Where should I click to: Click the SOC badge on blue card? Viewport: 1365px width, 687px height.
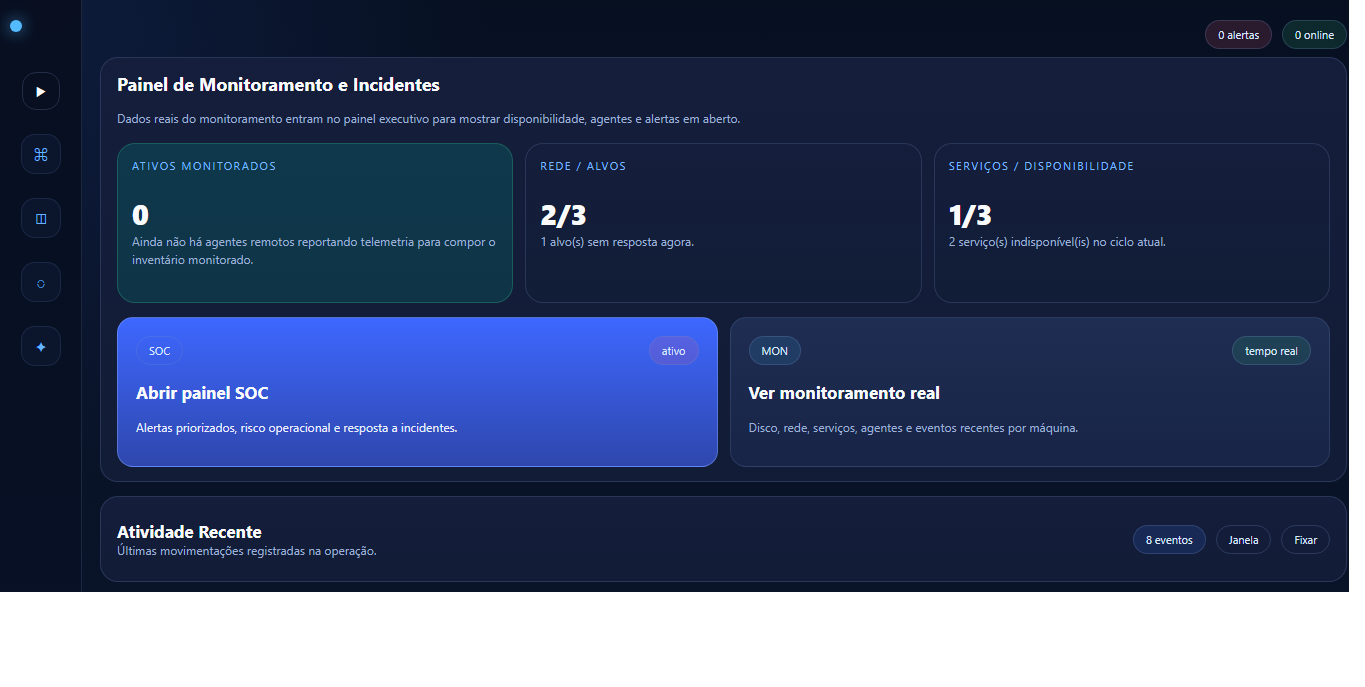(x=159, y=351)
